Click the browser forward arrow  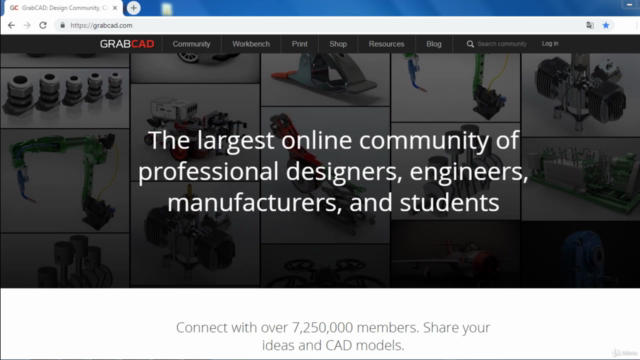click(27, 25)
